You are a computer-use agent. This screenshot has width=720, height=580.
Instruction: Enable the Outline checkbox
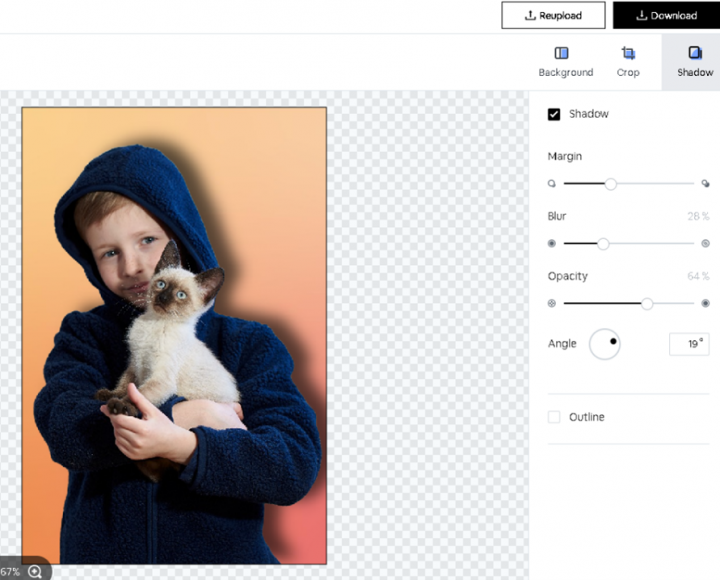(x=554, y=417)
